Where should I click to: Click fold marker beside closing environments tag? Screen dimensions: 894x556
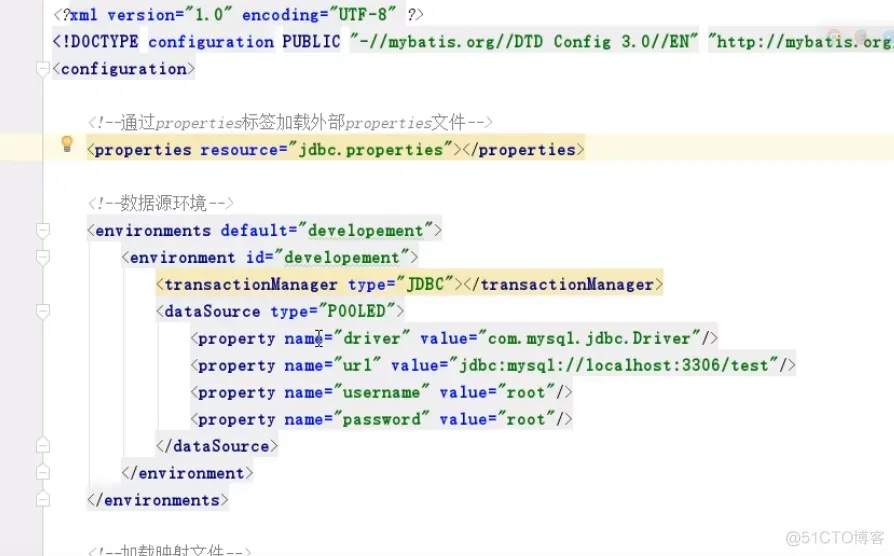(x=43, y=500)
